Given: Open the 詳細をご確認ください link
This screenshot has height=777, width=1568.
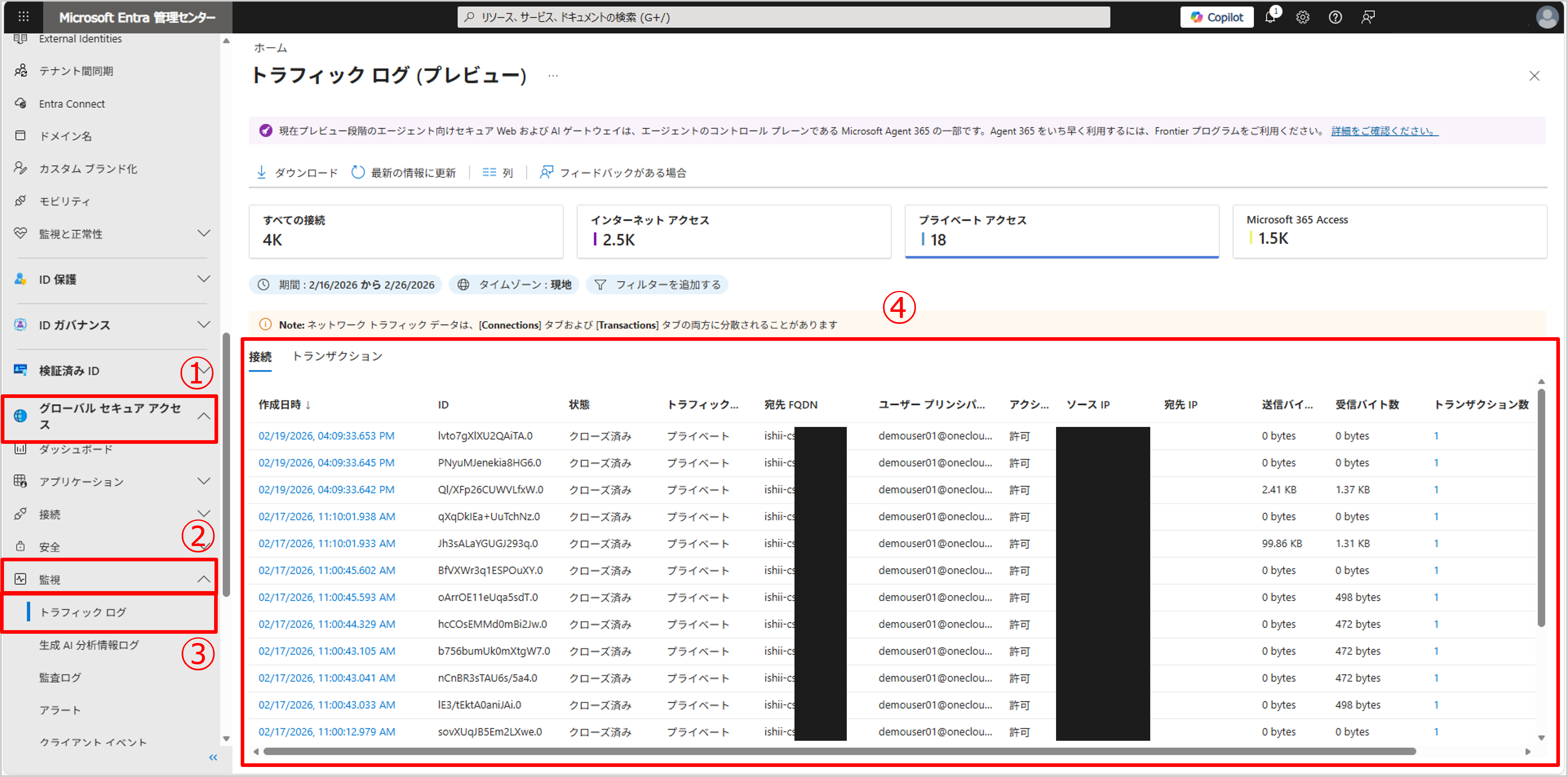Looking at the screenshot, I should coord(1384,131).
